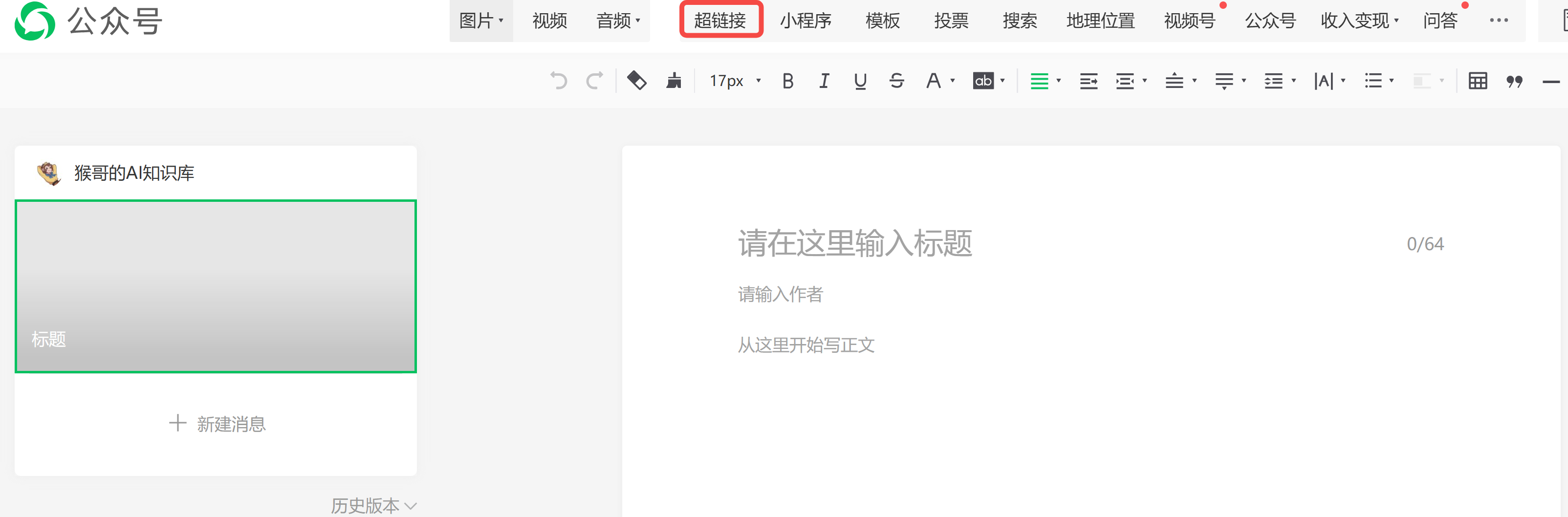Click the redo arrow icon
This screenshot has height=517, width=1568.
(595, 80)
